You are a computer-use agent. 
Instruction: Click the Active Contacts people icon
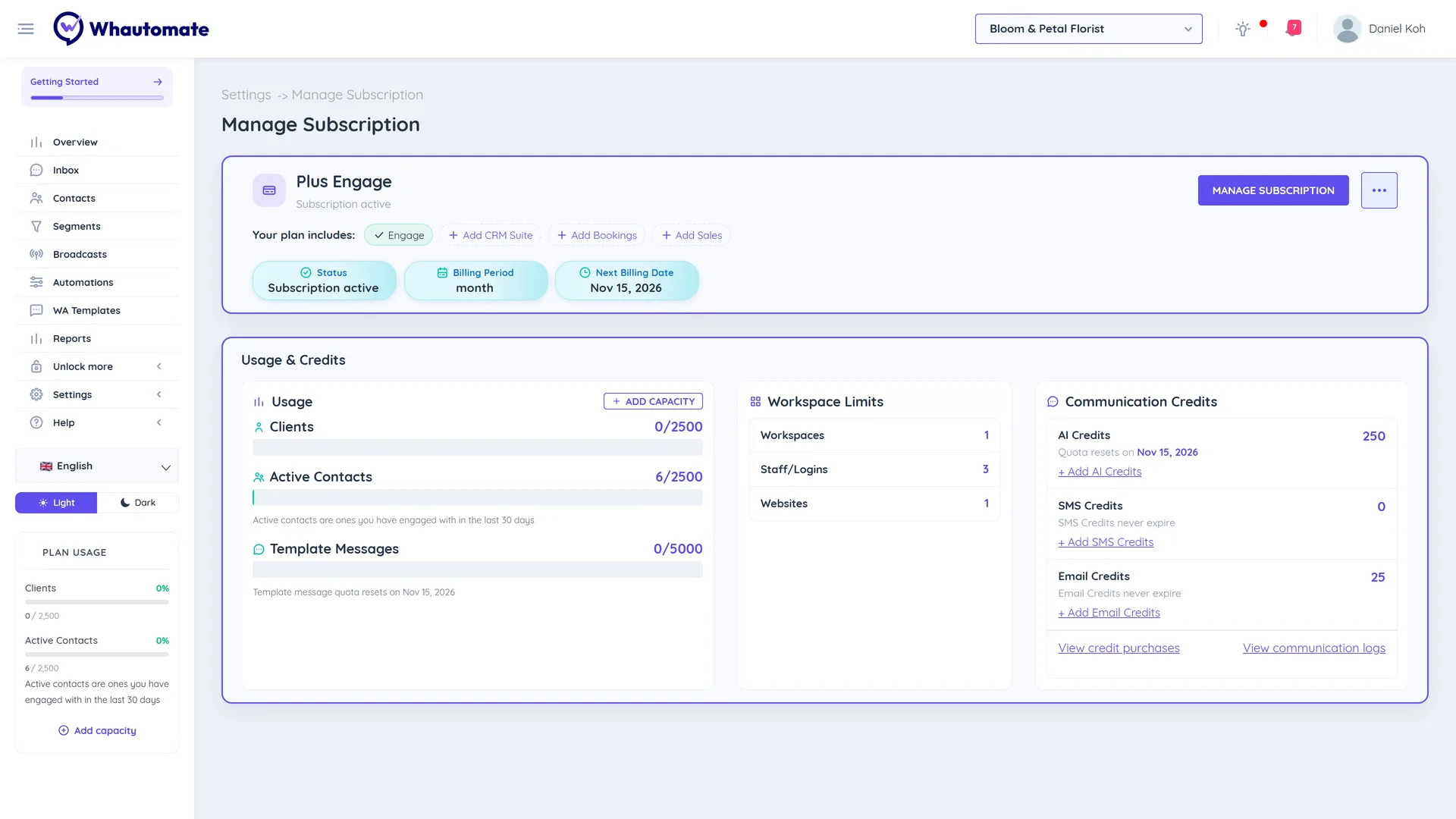[259, 477]
